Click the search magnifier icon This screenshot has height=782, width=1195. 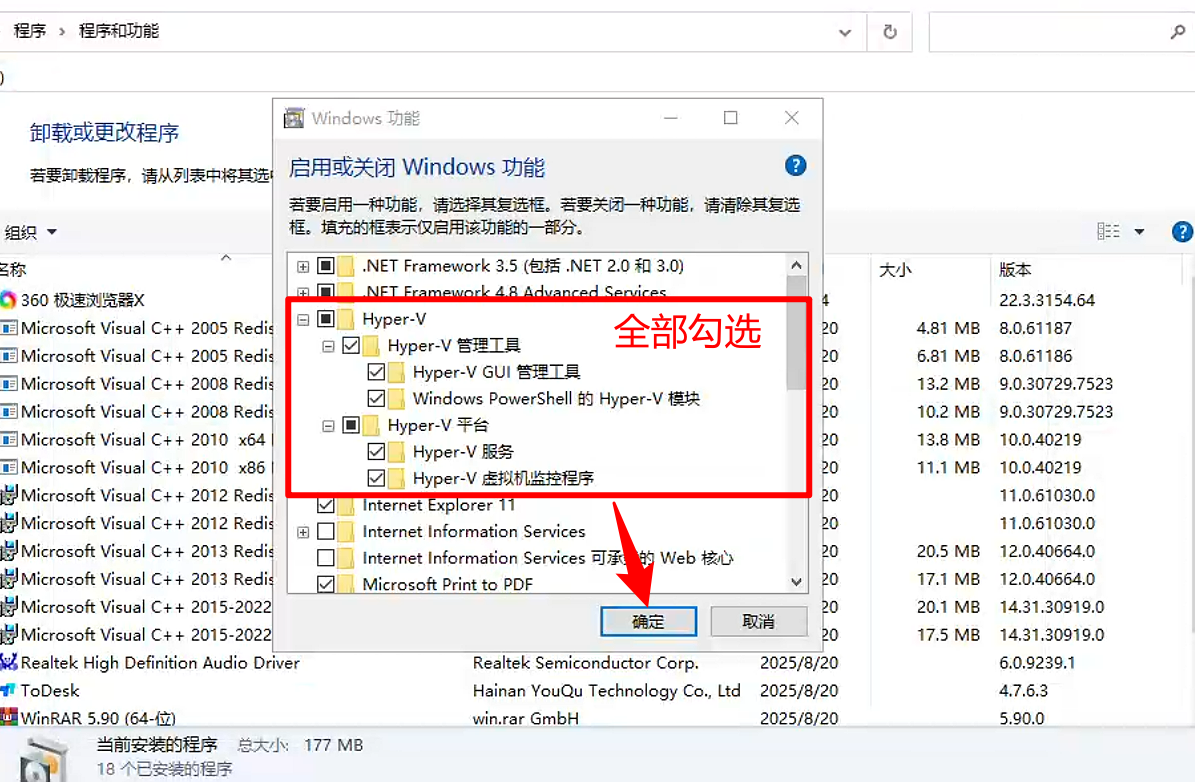pos(1177,32)
